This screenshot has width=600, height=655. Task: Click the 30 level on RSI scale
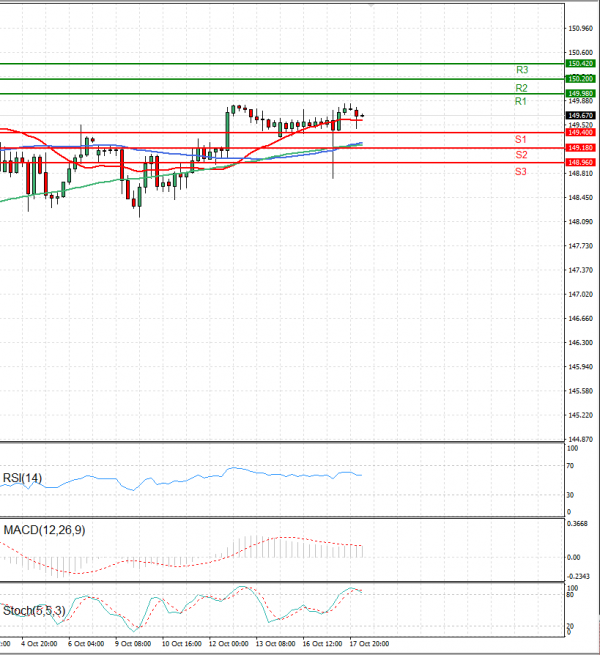[570, 495]
